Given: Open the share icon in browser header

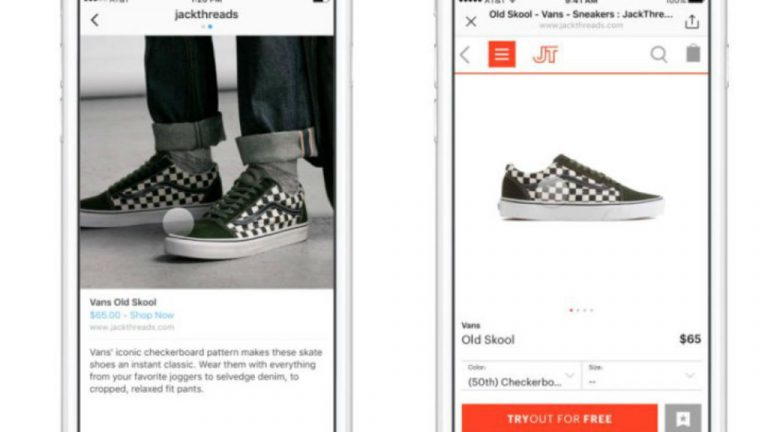Looking at the screenshot, I should (692, 22).
